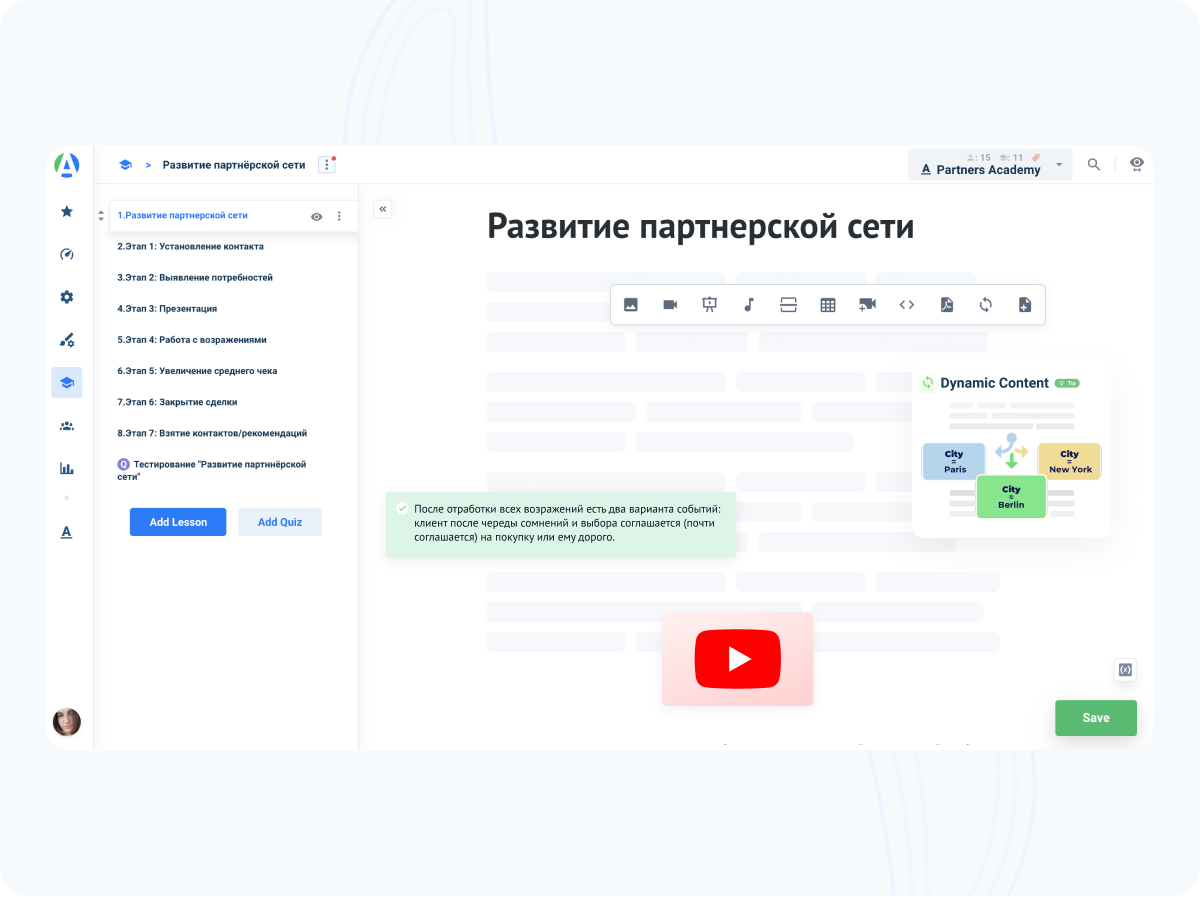Viewport: 1200px width, 897px height.
Task: Select lesson 'Этап 3: Презентация'
Action: point(167,309)
